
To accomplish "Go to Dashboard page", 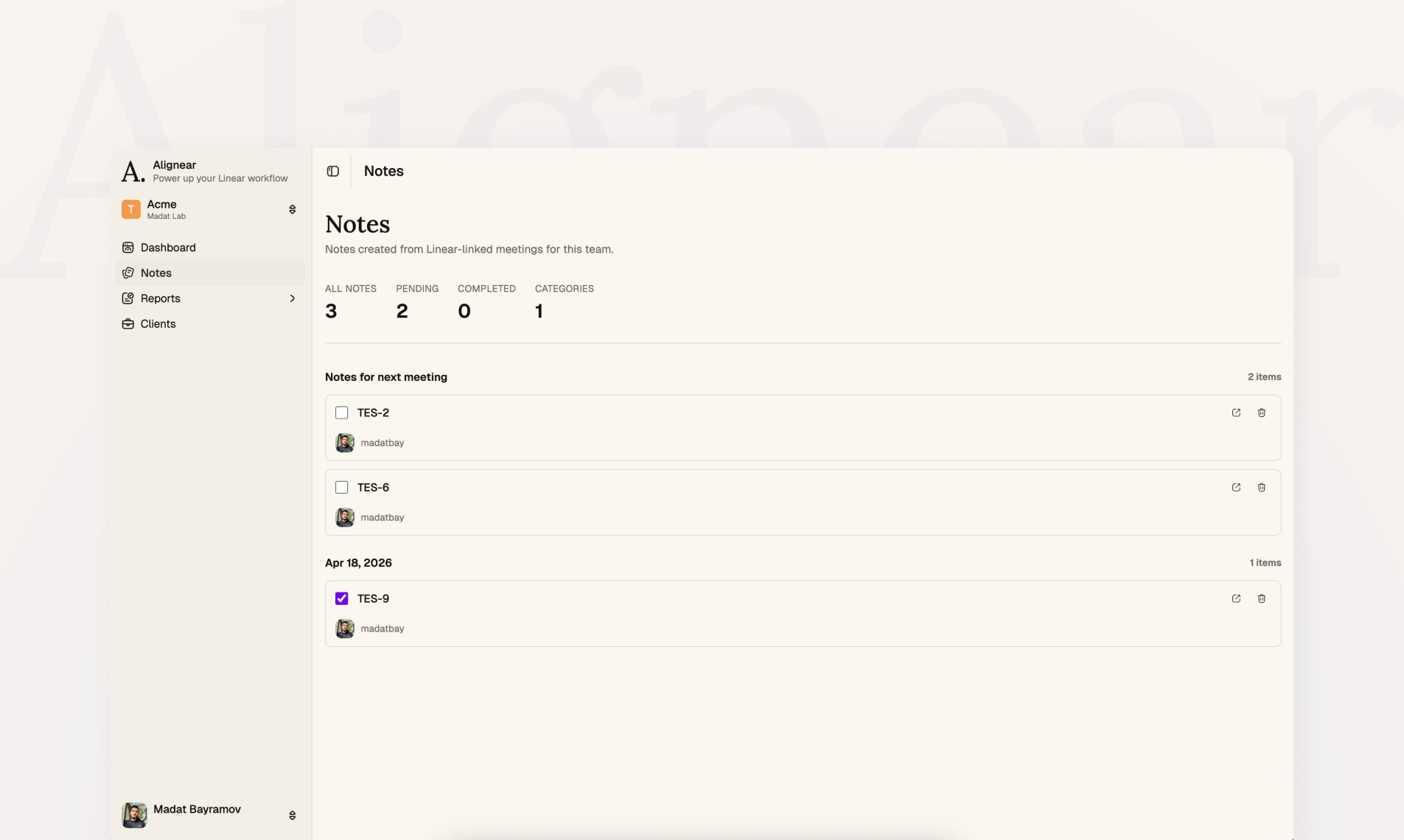I will 210,248.
